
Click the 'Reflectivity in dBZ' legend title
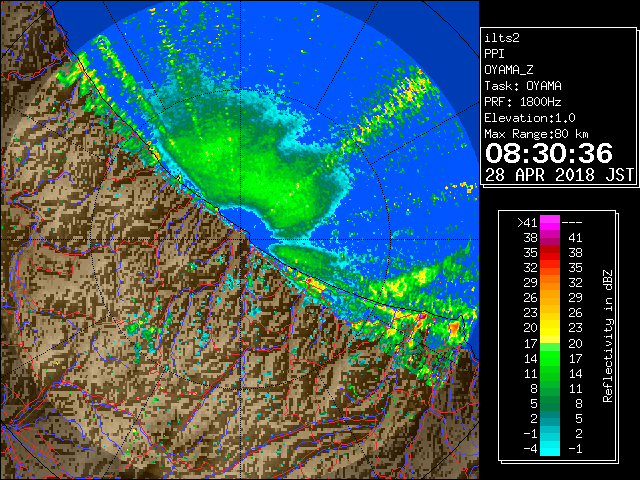[x=608, y=336]
